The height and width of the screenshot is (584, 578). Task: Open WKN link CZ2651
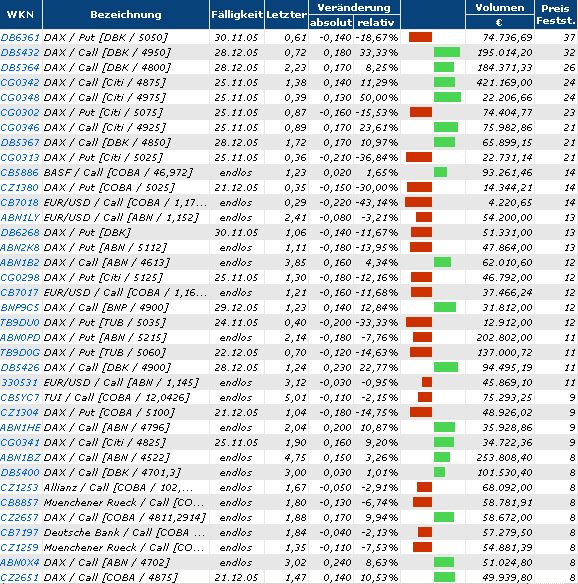[20, 577]
